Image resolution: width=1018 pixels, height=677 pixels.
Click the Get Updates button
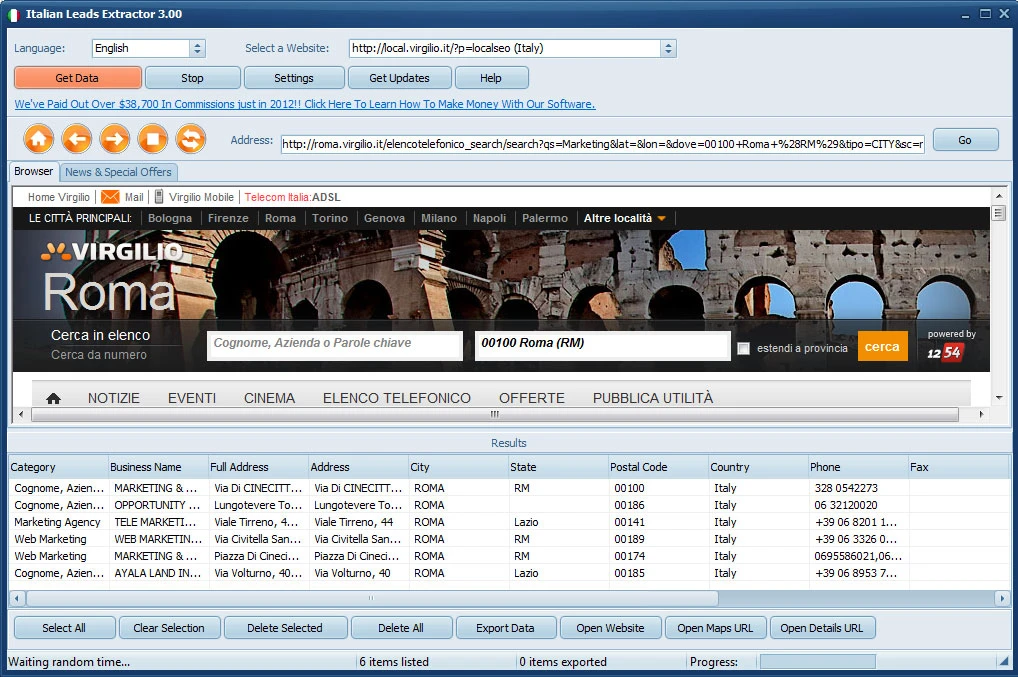[399, 78]
